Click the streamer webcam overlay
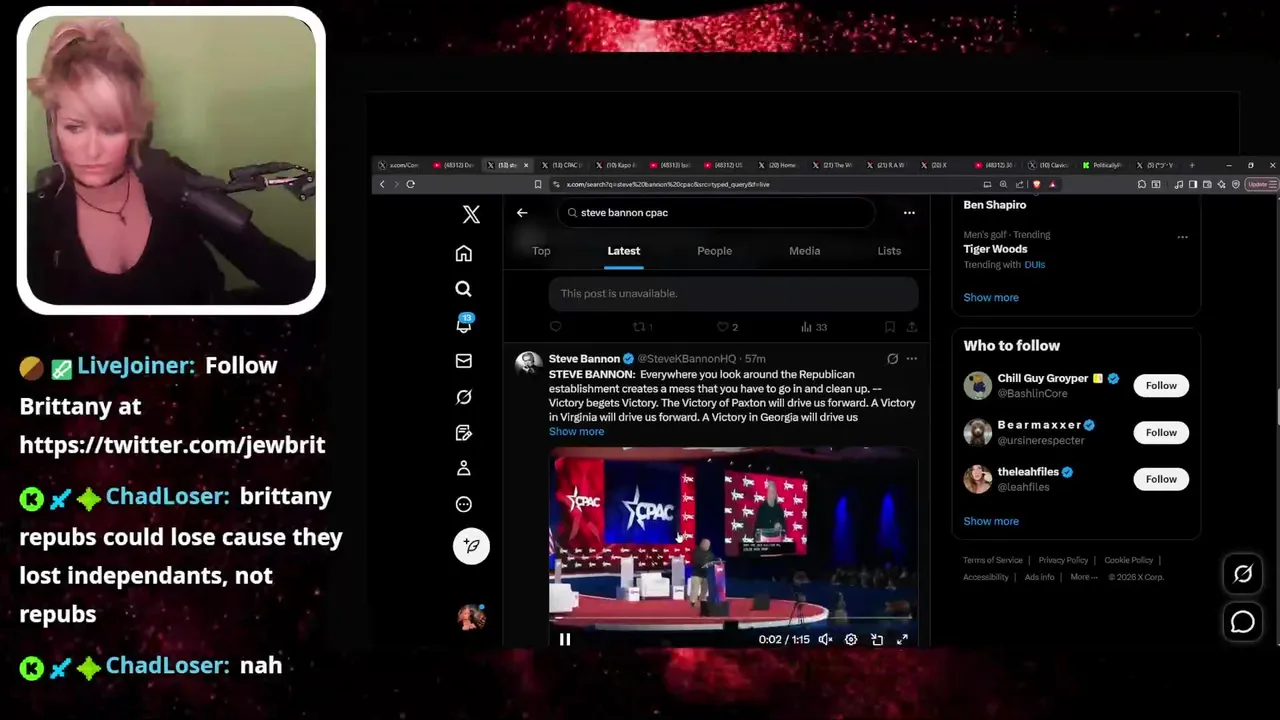 pyautogui.click(x=171, y=160)
